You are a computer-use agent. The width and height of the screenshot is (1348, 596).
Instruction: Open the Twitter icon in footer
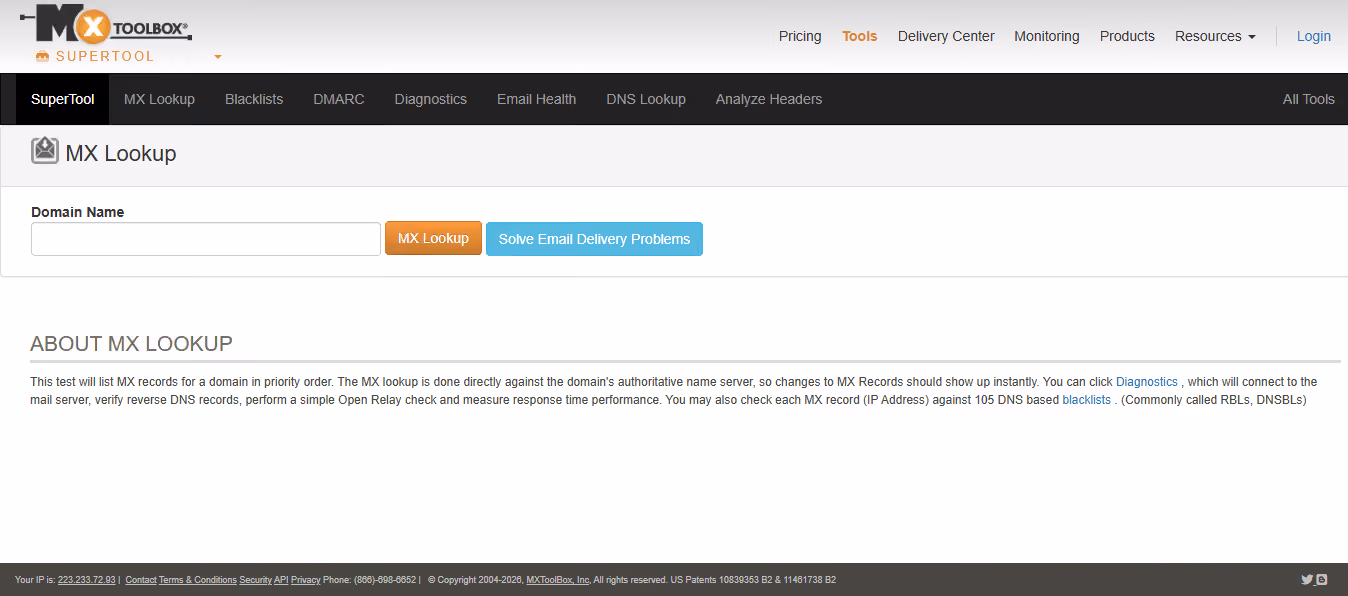1306,579
